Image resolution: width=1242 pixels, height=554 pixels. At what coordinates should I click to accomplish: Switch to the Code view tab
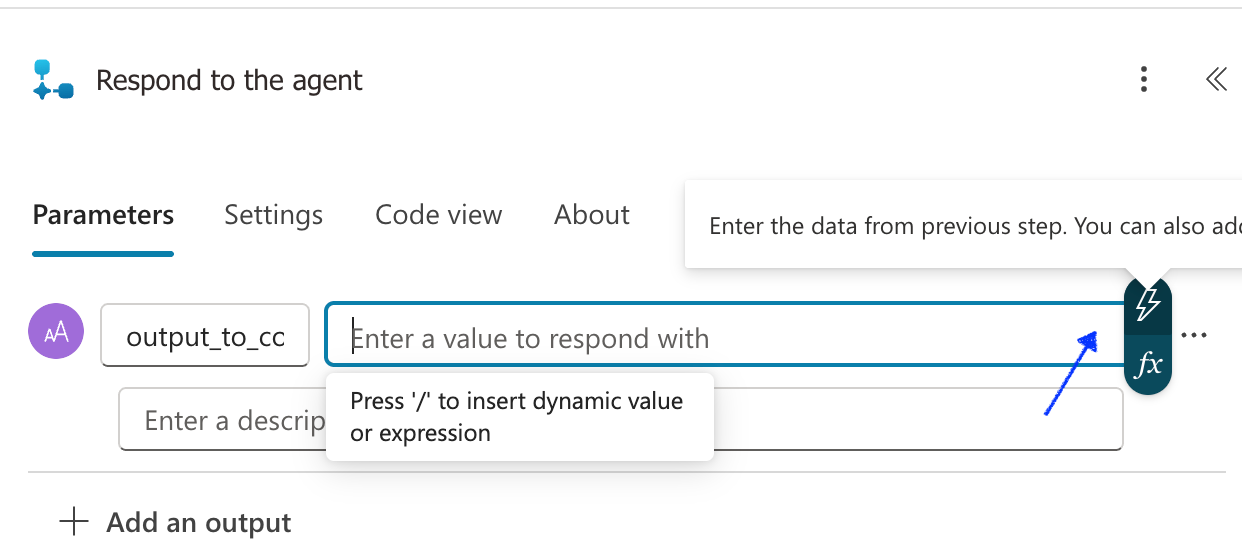tap(438, 215)
